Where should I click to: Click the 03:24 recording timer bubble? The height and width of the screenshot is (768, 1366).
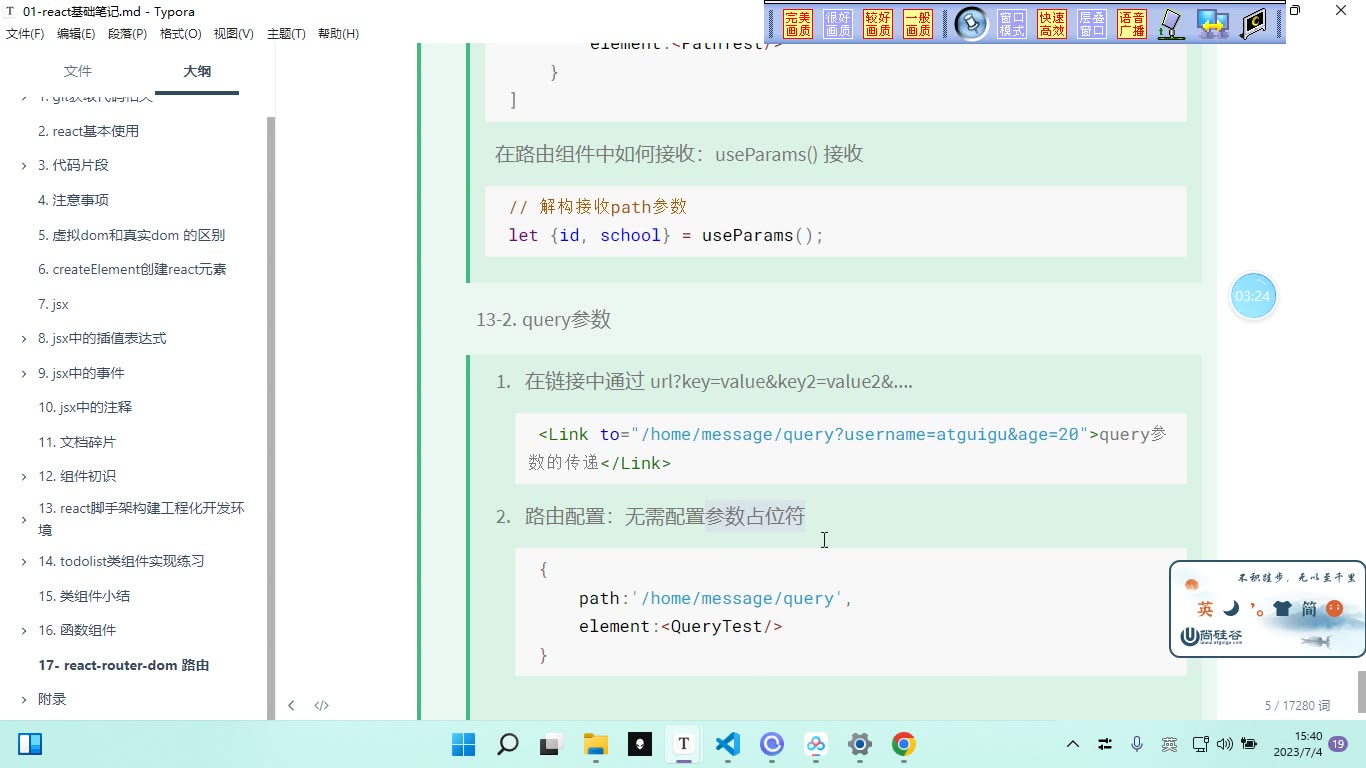[1253, 296]
